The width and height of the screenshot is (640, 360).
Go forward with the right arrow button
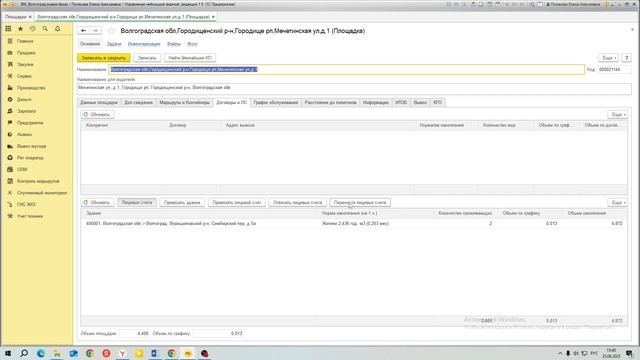click(95, 31)
